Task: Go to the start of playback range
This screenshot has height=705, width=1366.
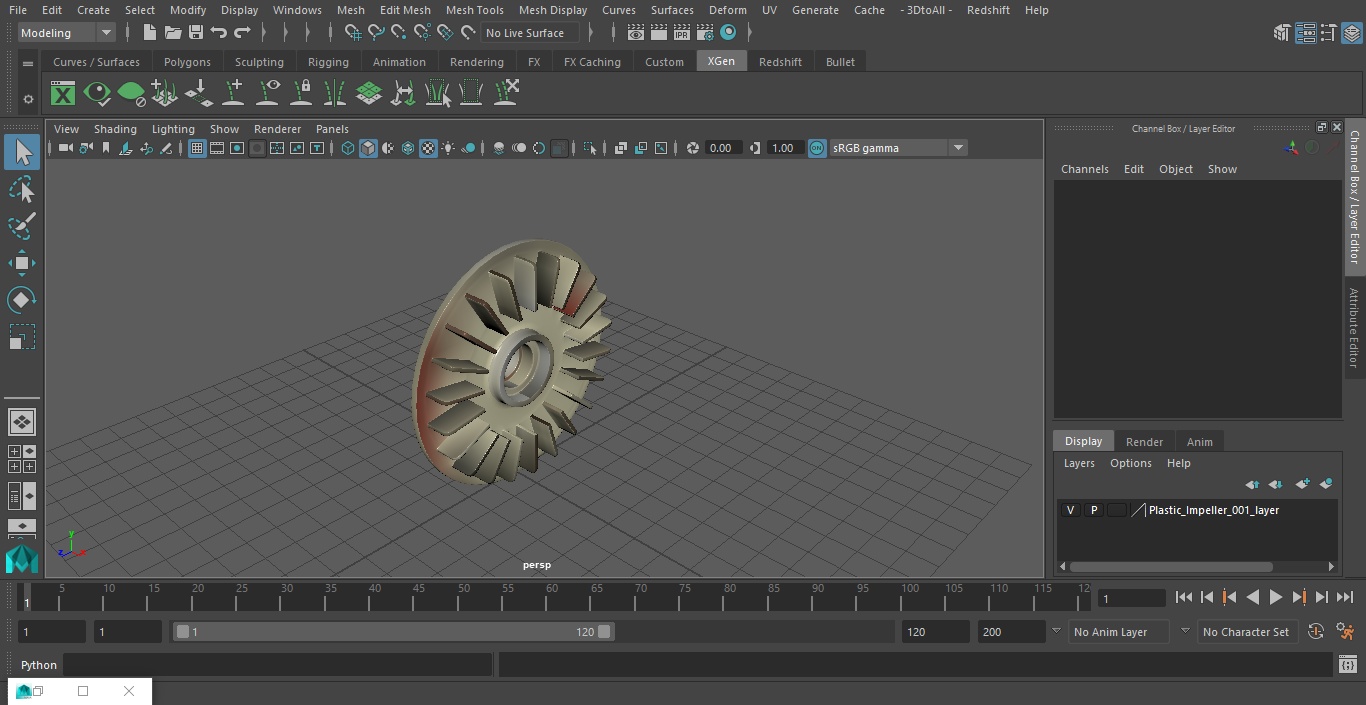Action: (x=1184, y=597)
